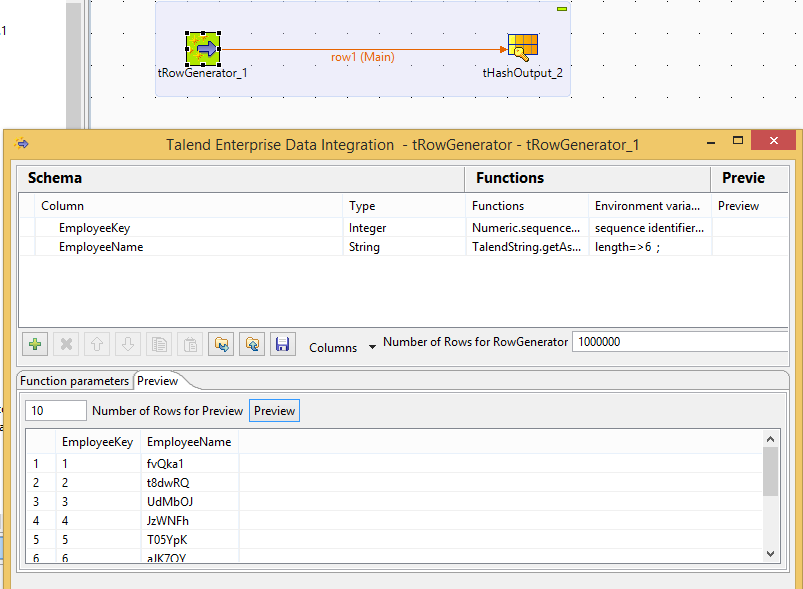Image resolution: width=803 pixels, height=589 pixels.
Task: Export schema to file icon
Action: 252,344
